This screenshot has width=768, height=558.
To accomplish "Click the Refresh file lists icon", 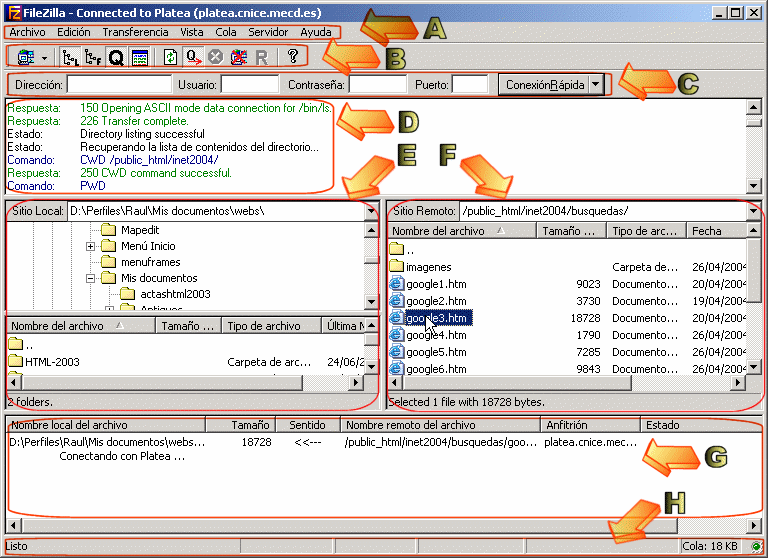I will pyautogui.click(x=171, y=58).
